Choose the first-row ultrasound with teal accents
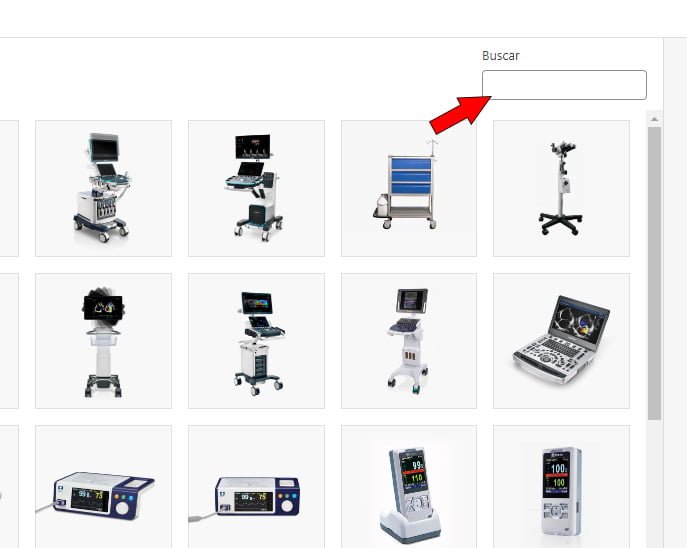This screenshot has height=548, width=687. click(103, 188)
